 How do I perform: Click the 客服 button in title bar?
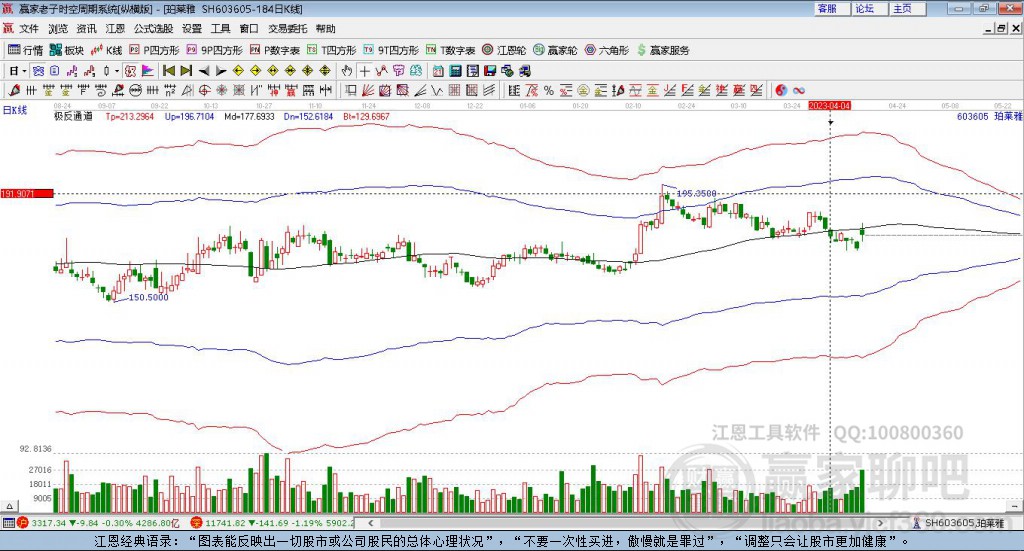(832, 8)
